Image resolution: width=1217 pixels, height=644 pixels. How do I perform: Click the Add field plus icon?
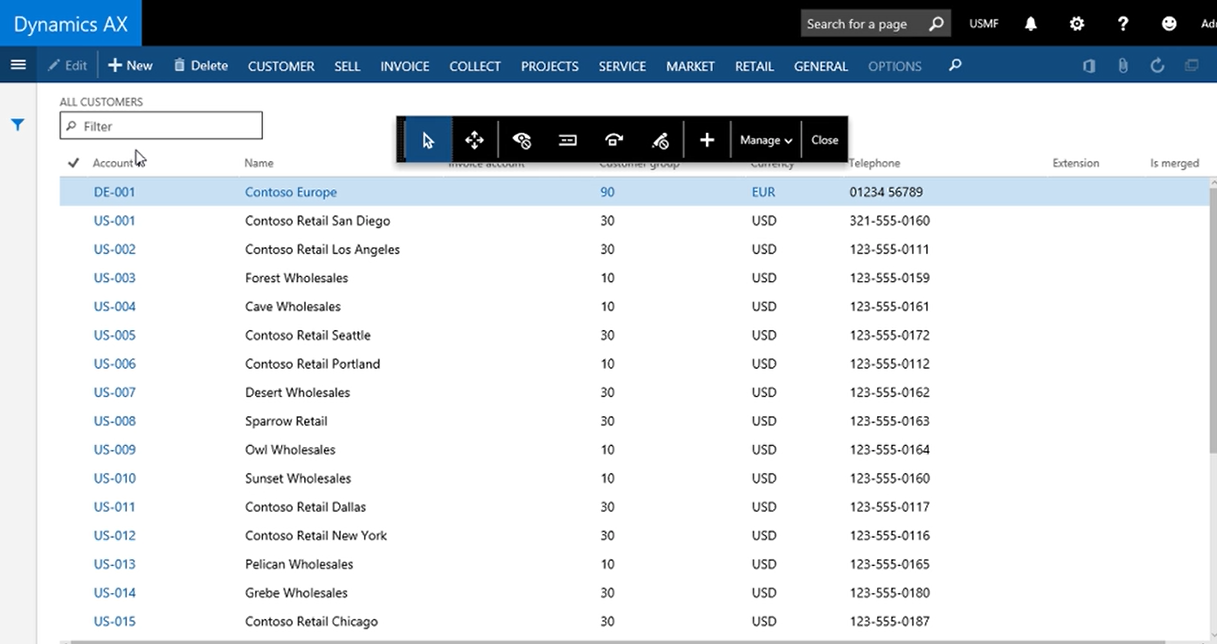(707, 140)
